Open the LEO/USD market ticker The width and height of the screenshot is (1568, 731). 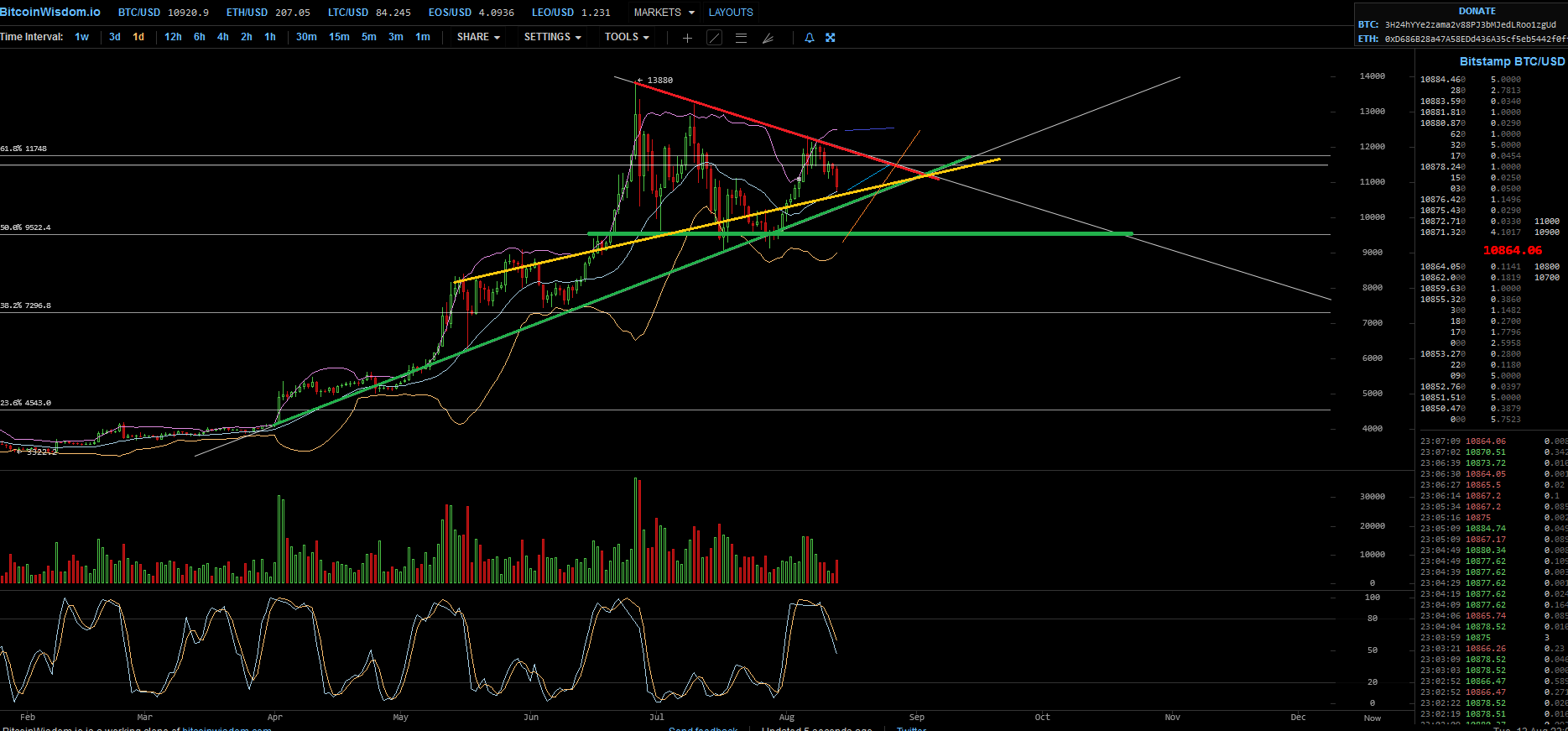pyautogui.click(x=571, y=13)
